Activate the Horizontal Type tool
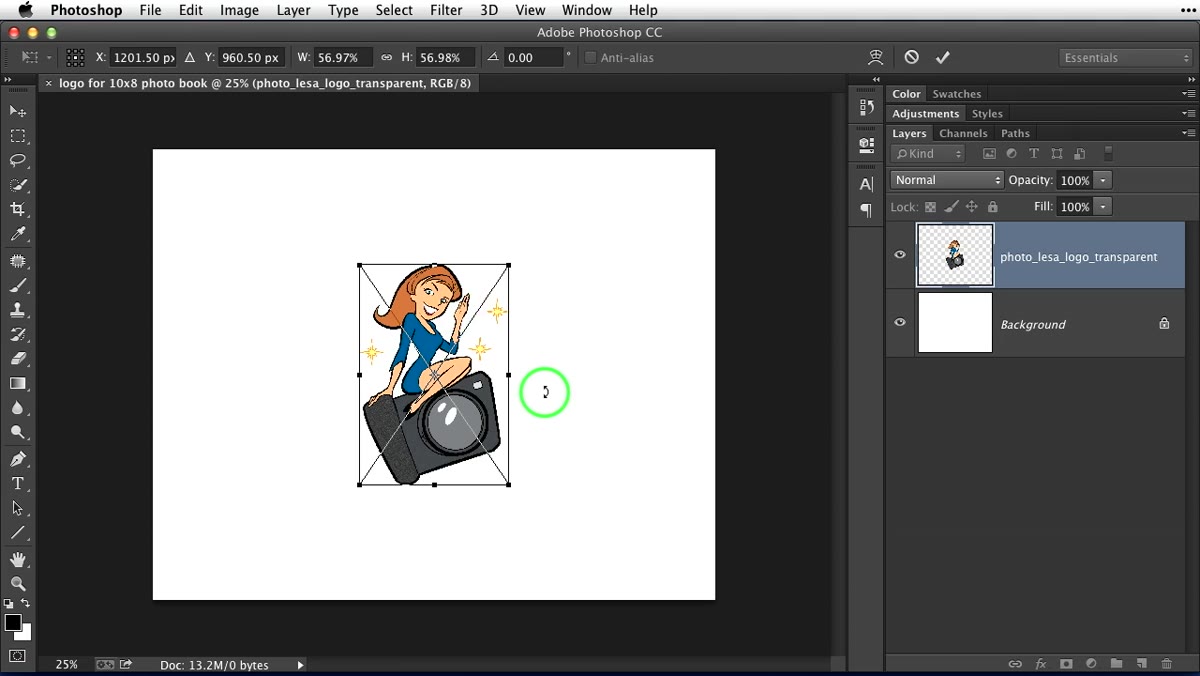The image size is (1200, 676). 18,484
